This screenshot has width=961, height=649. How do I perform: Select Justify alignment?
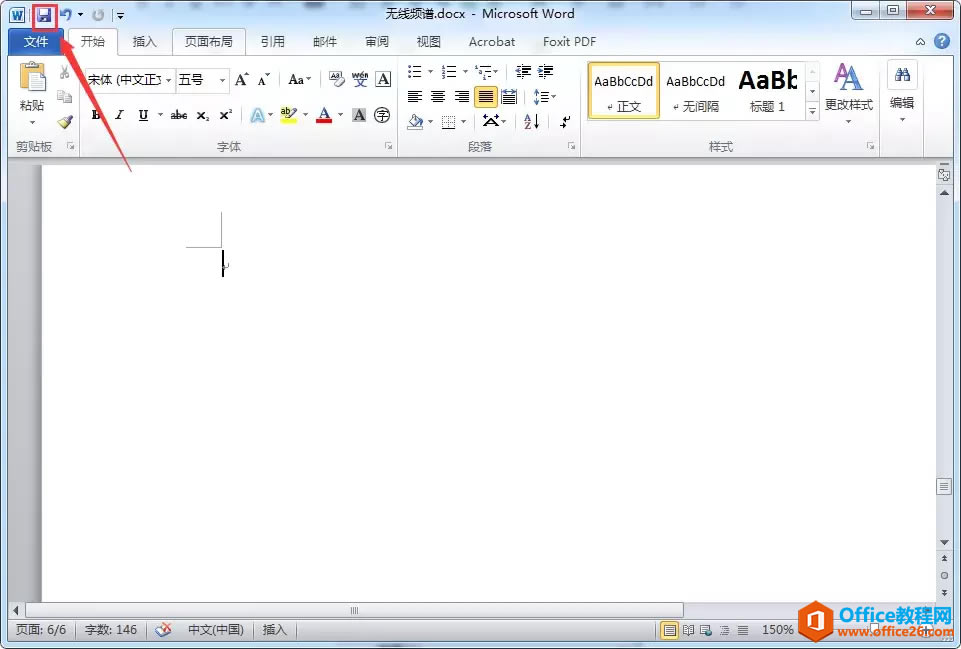coord(485,97)
